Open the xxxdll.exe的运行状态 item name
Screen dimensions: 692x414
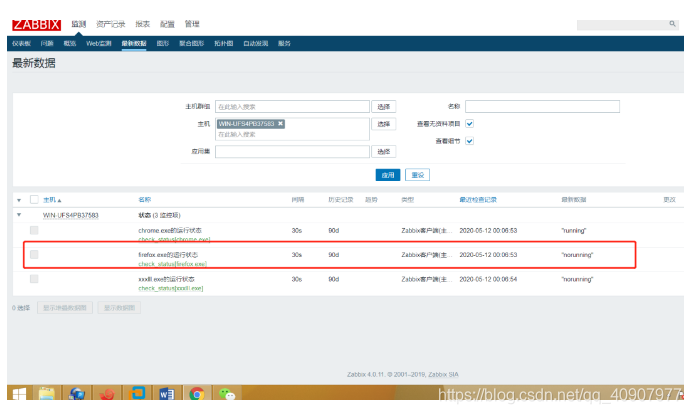(166, 279)
